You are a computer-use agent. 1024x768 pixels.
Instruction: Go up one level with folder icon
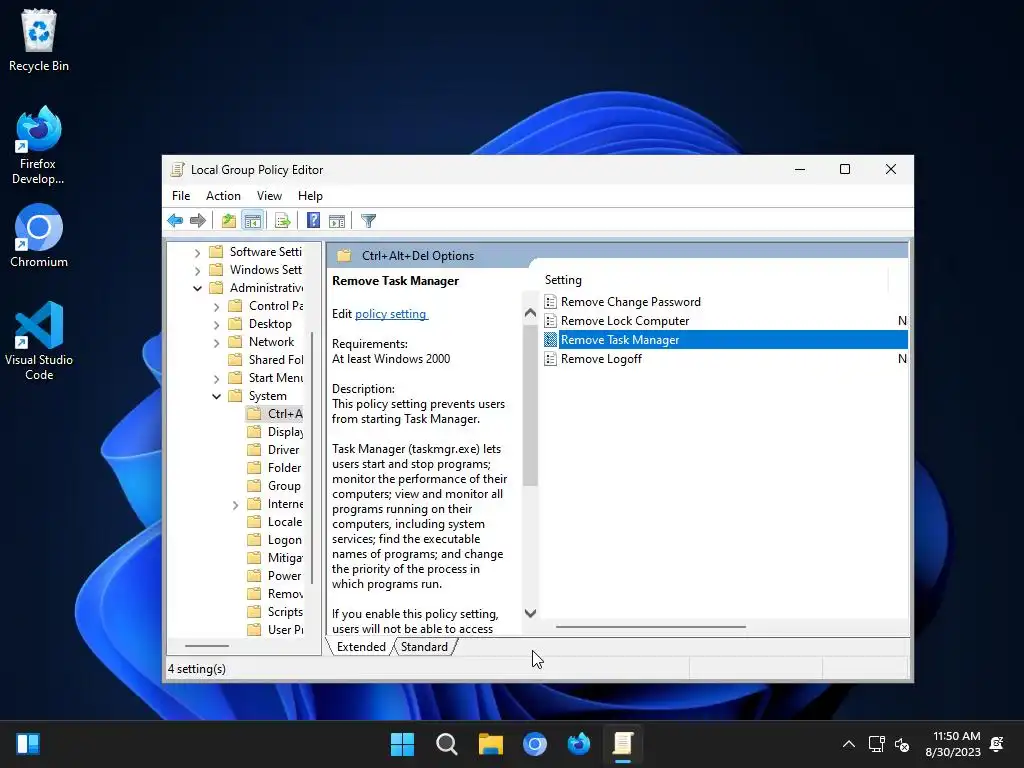[229, 221]
